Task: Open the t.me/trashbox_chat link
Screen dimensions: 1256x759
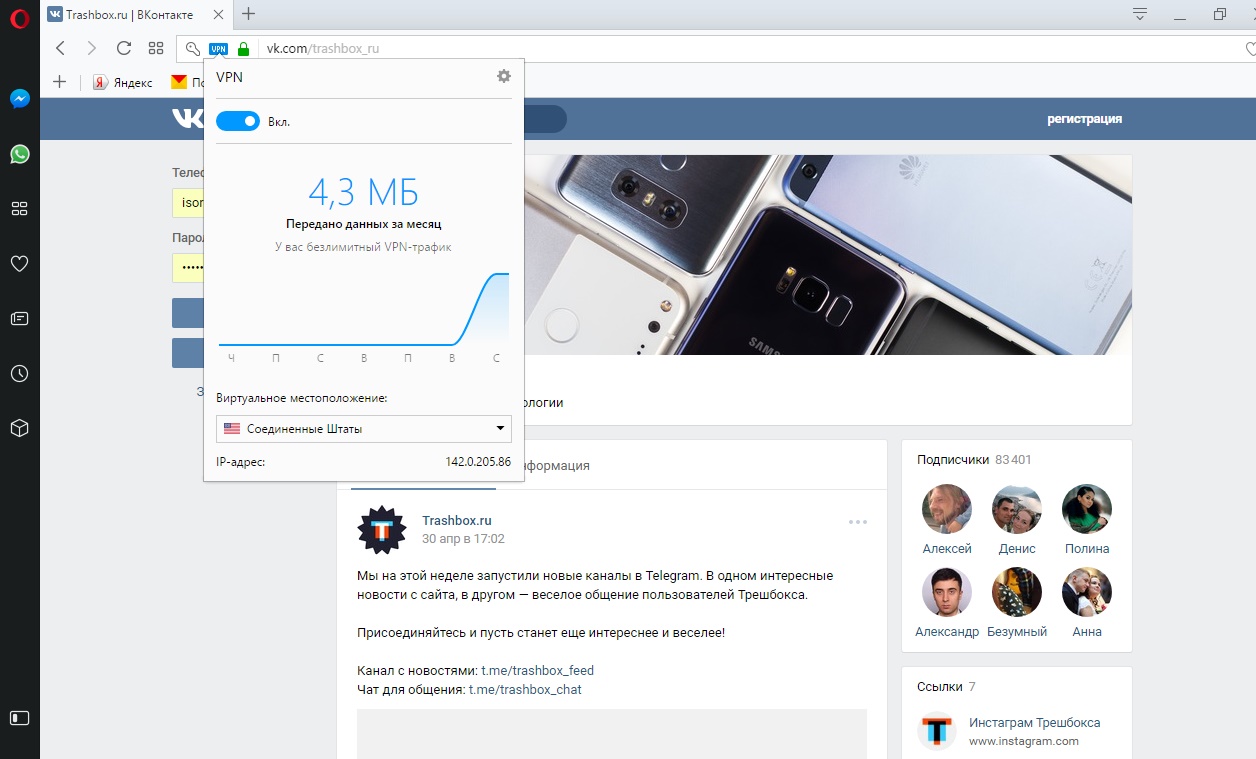Action: tap(525, 689)
